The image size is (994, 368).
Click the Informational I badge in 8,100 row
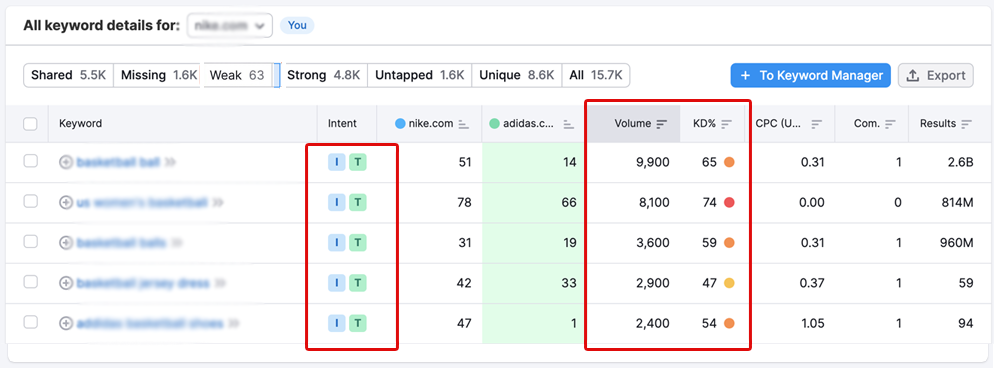(337, 203)
